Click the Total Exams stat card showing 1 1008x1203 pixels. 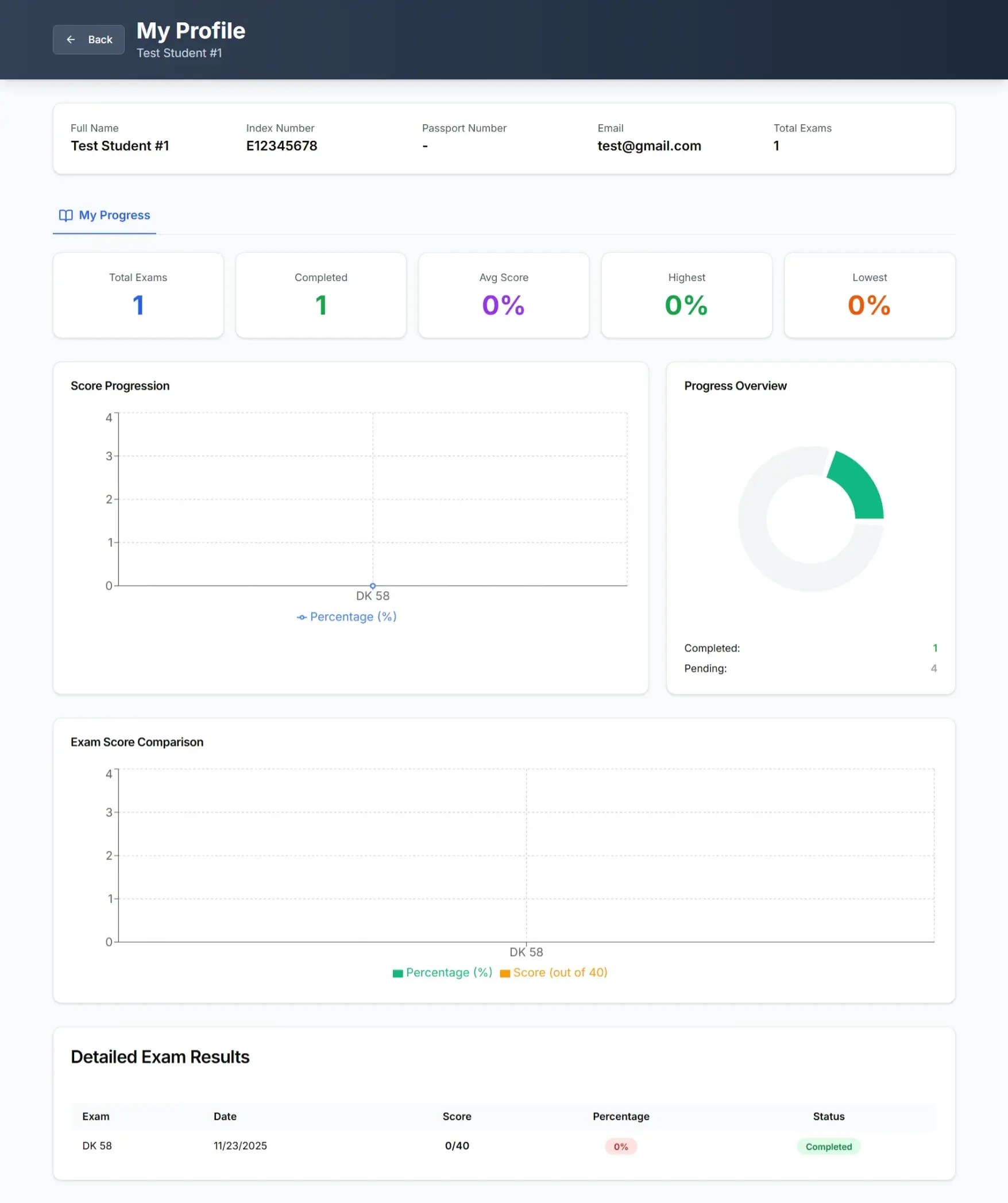(x=138, y=295)
